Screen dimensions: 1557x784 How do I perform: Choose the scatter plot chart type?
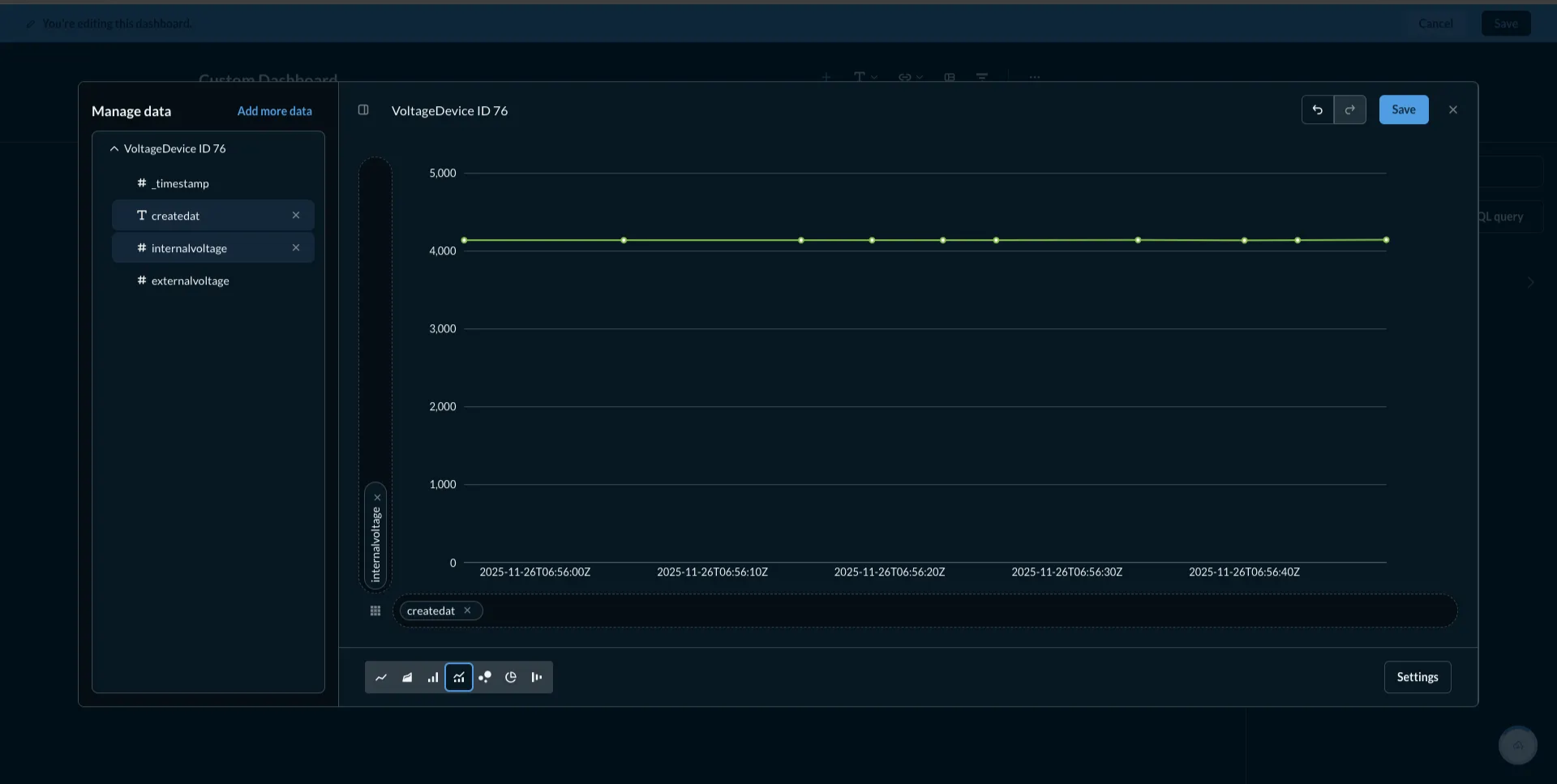(485, 677)
